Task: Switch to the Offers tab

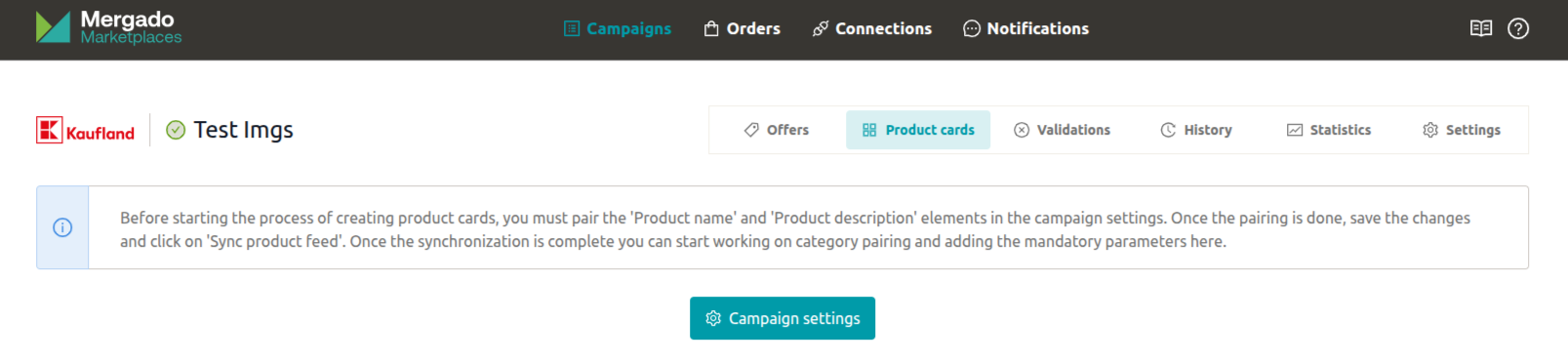Action: coord(777,130)
